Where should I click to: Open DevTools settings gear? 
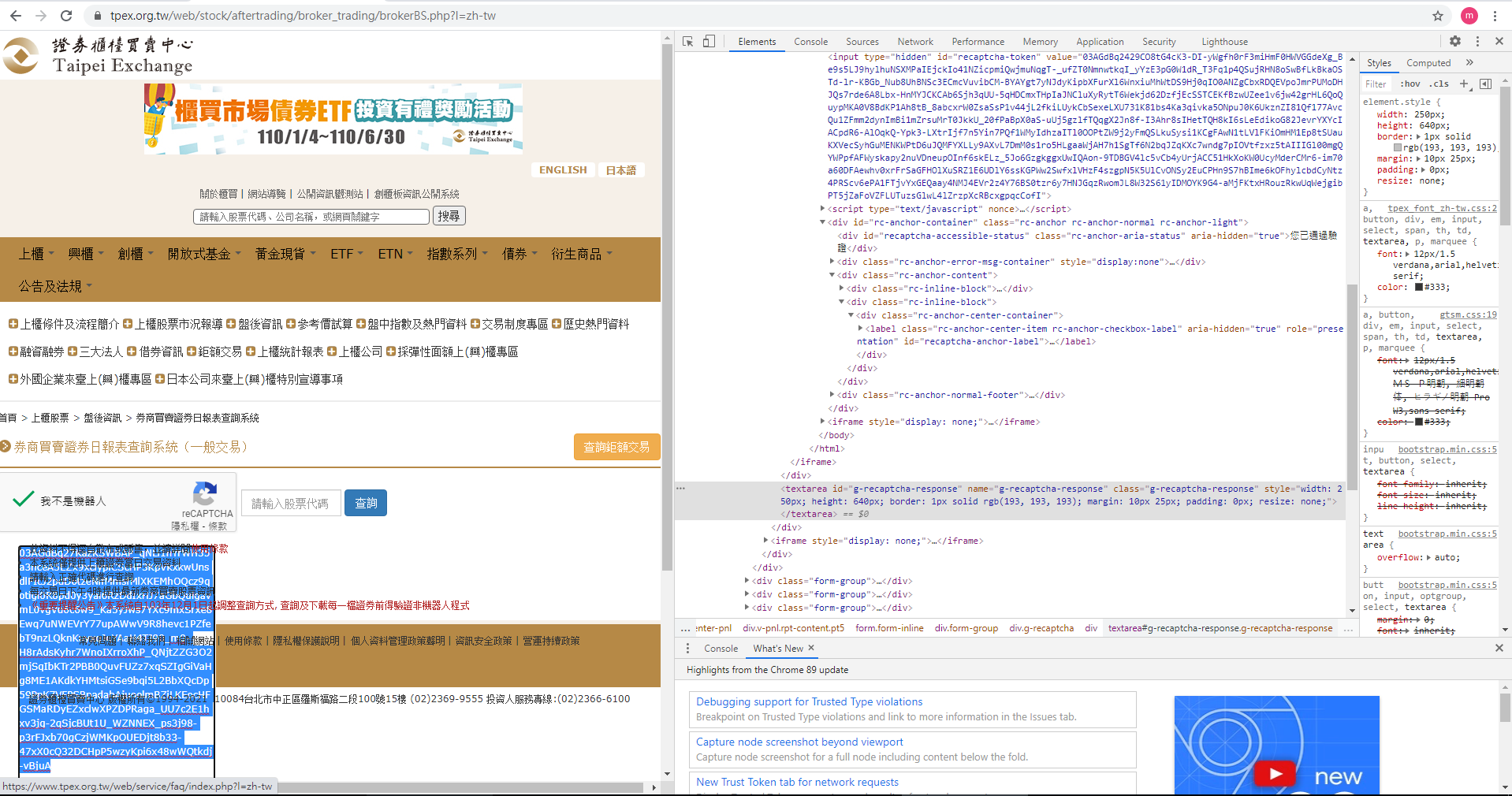1455,41
